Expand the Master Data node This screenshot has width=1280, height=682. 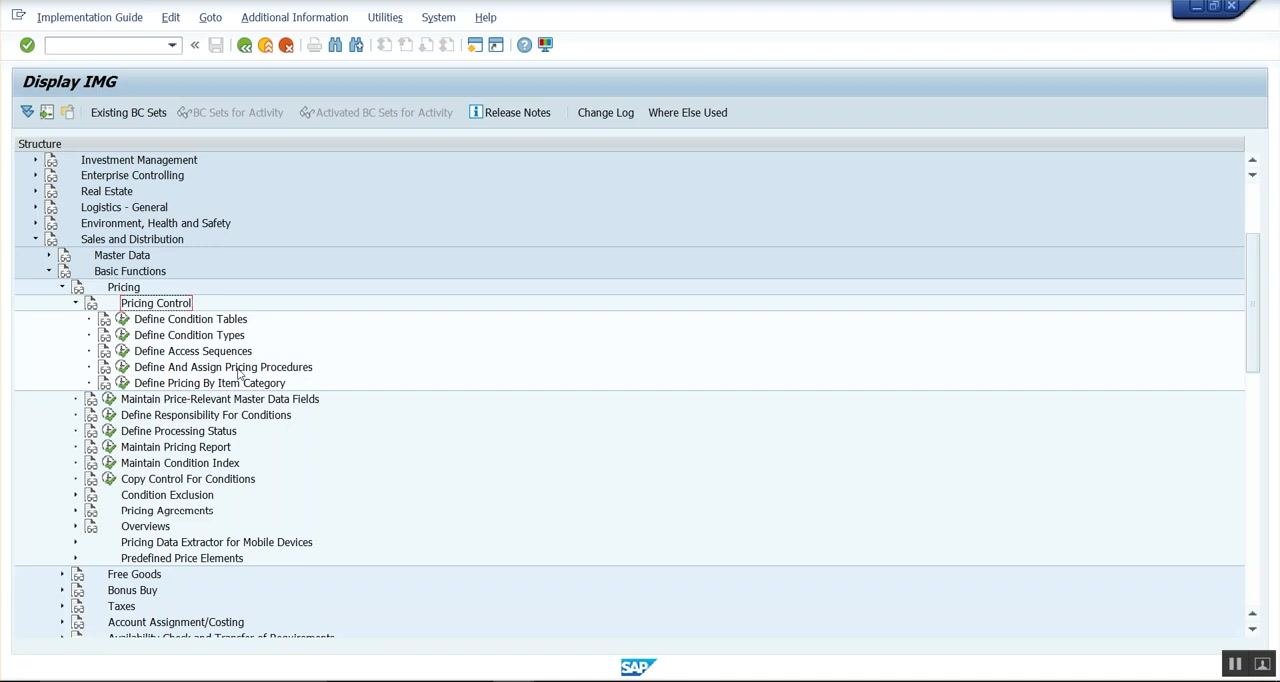click(x=48, y=255)
